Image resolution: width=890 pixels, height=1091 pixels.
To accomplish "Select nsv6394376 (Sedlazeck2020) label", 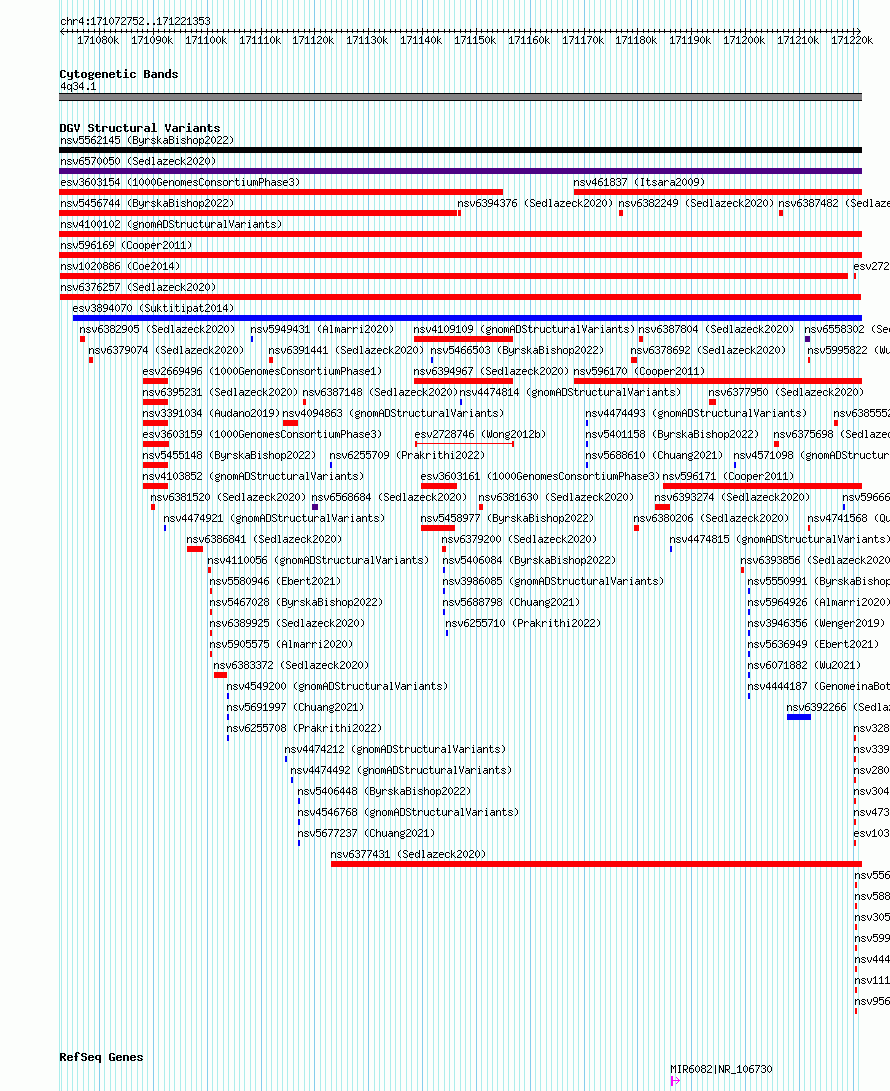I will coord(535,203).
